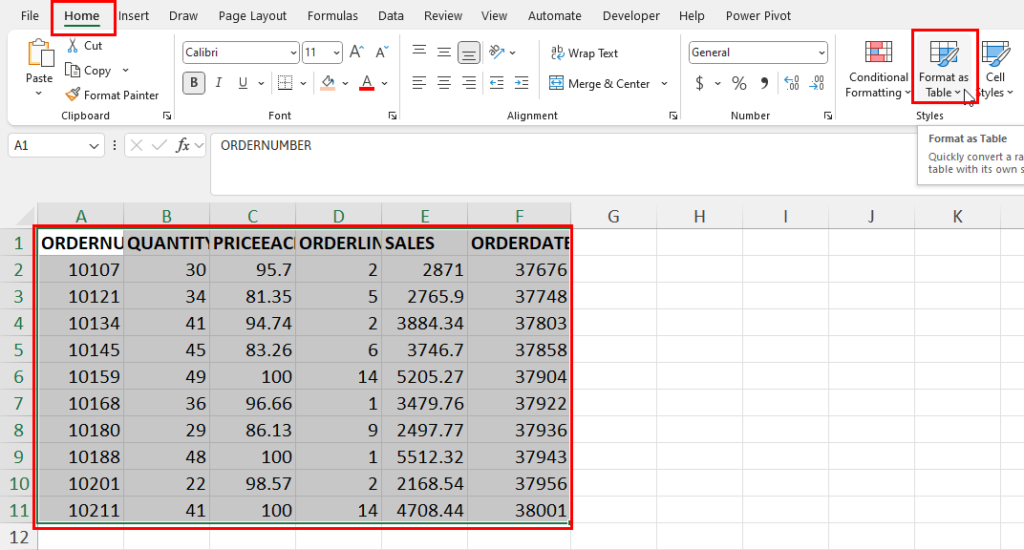1024x550 pixels.
Task: Apply comma style number format
Action: click(764, 83)
